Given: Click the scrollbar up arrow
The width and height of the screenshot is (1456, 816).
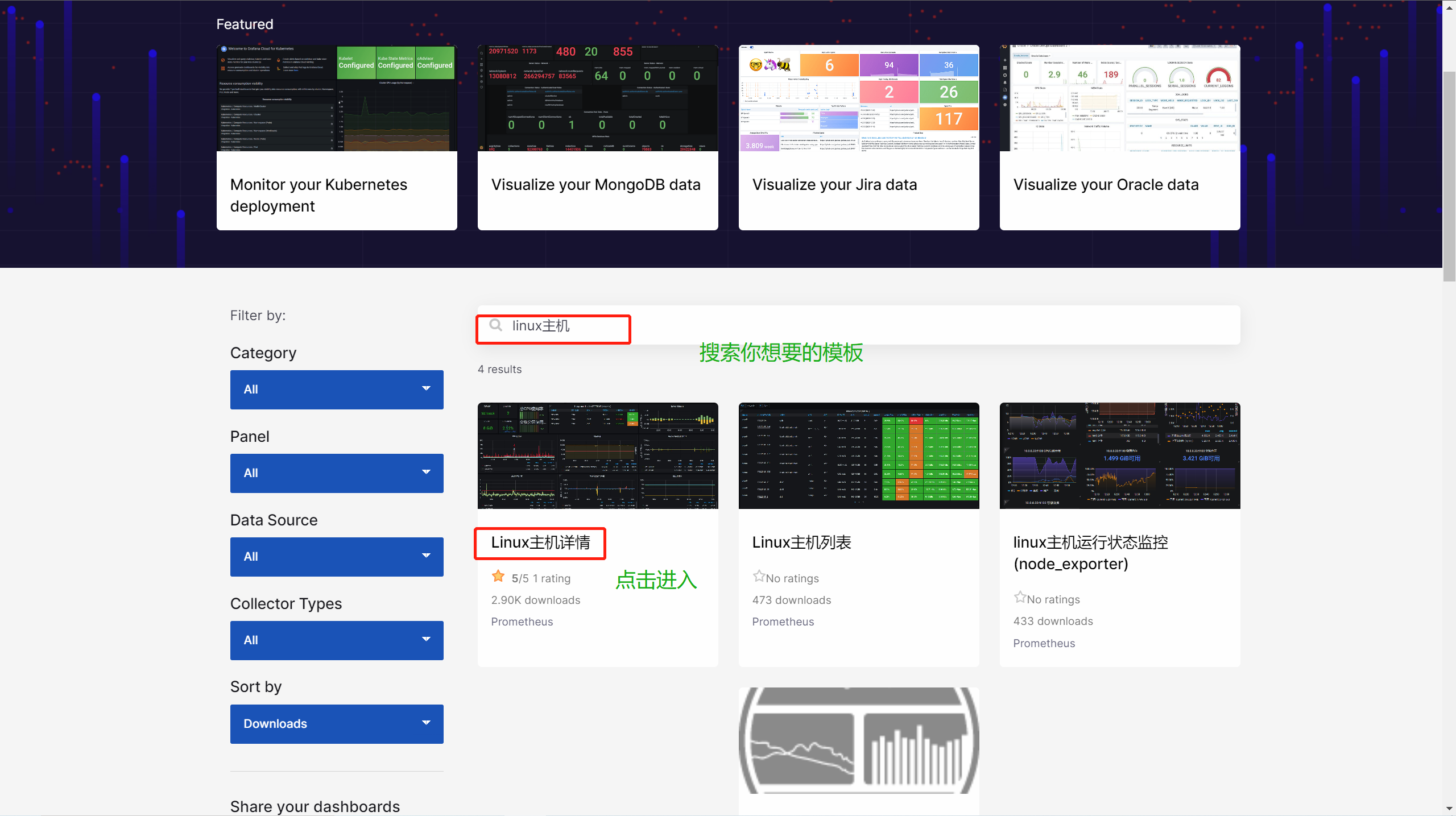Looking at the screenshot, I should pyautogui.click(x=1449, y=8).
